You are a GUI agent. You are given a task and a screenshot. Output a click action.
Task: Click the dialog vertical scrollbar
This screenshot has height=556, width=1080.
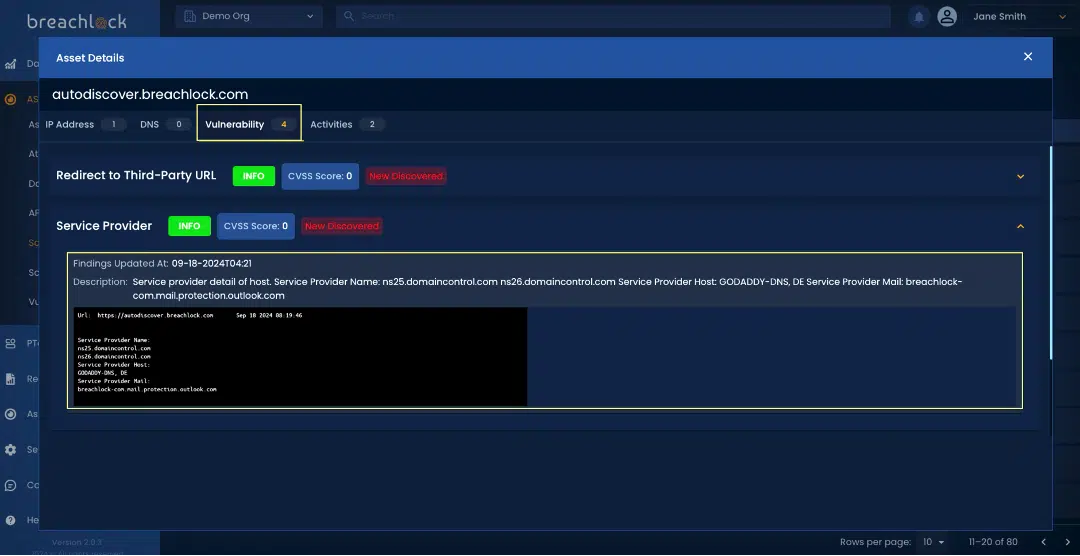click(x=1050, y=252)
